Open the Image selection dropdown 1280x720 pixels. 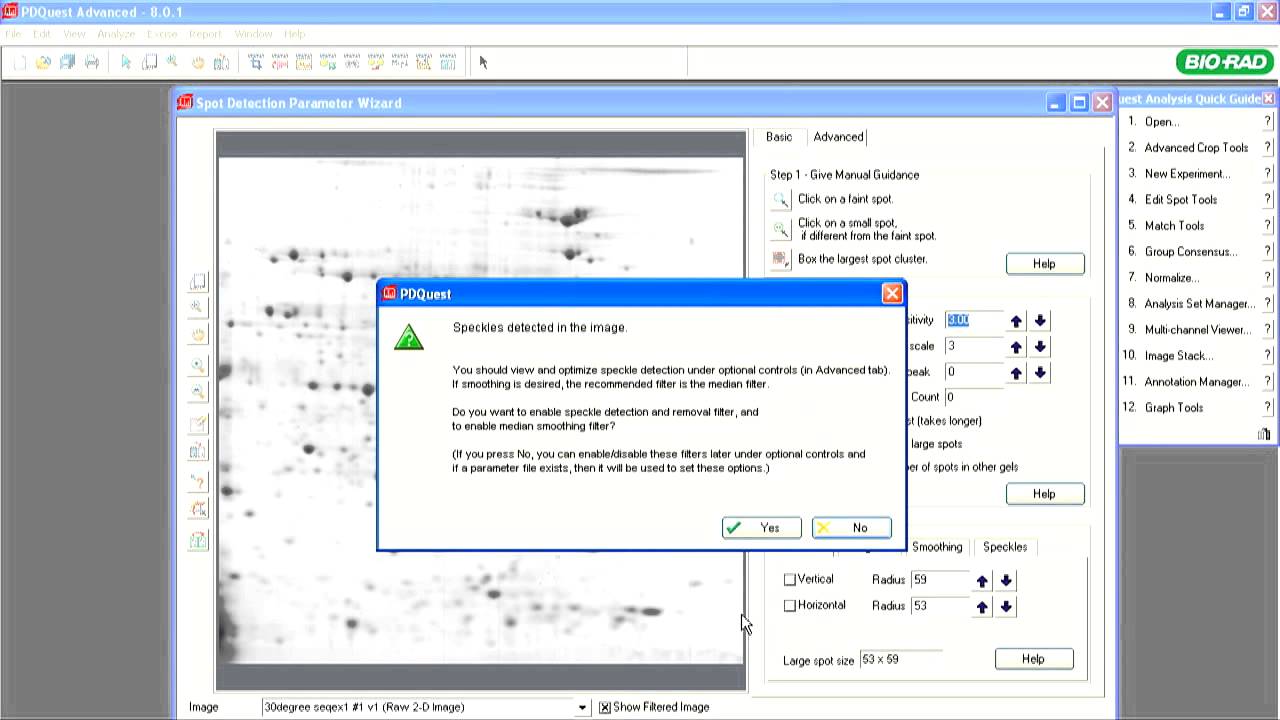coord(582,707)
